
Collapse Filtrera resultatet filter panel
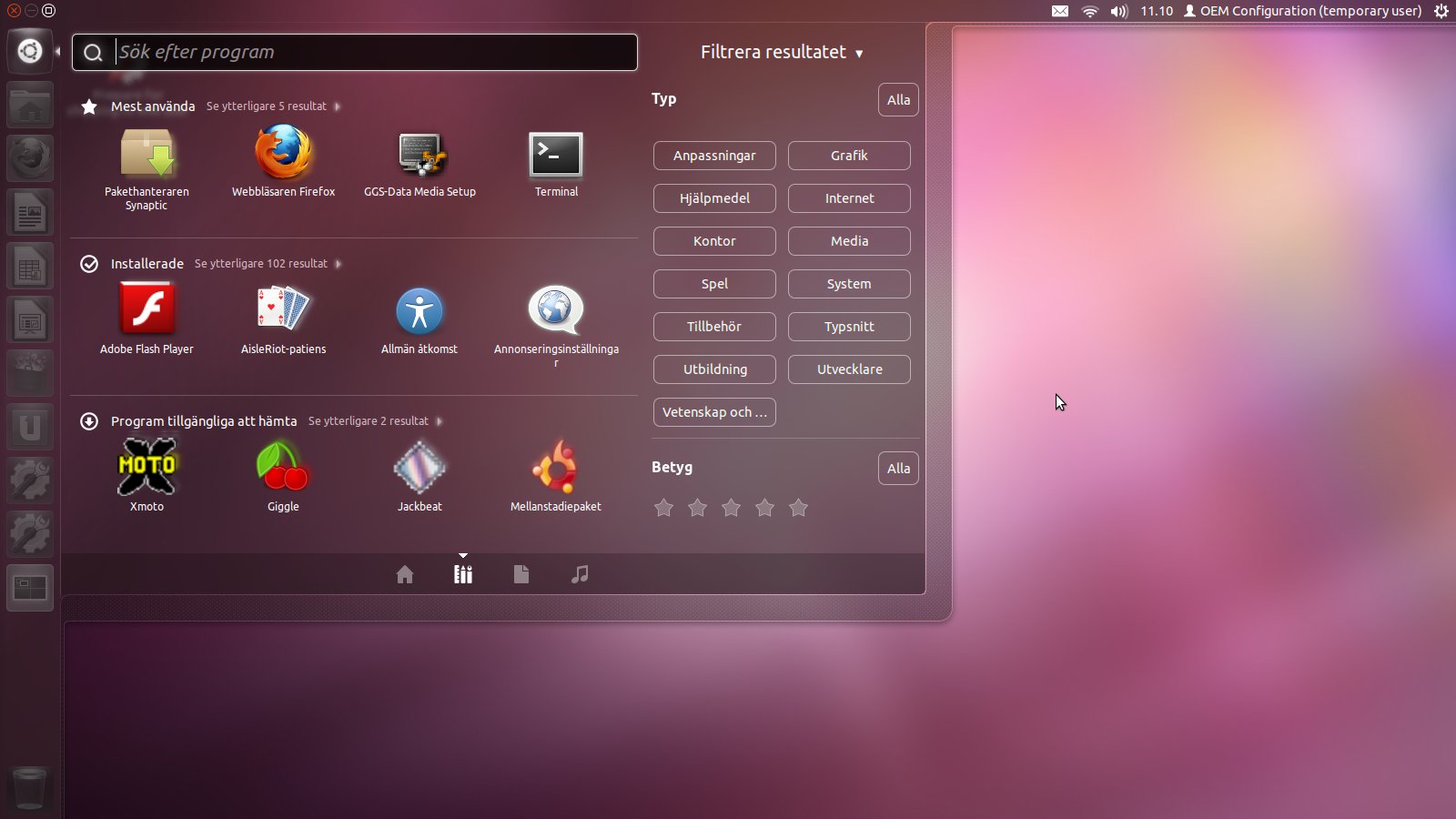(782, 52)
